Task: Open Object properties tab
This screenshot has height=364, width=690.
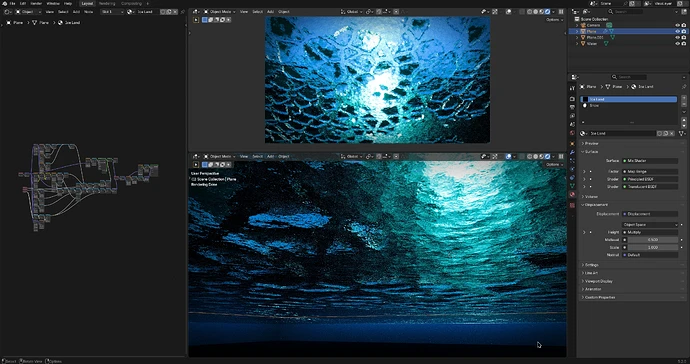Action: (572, 143)
